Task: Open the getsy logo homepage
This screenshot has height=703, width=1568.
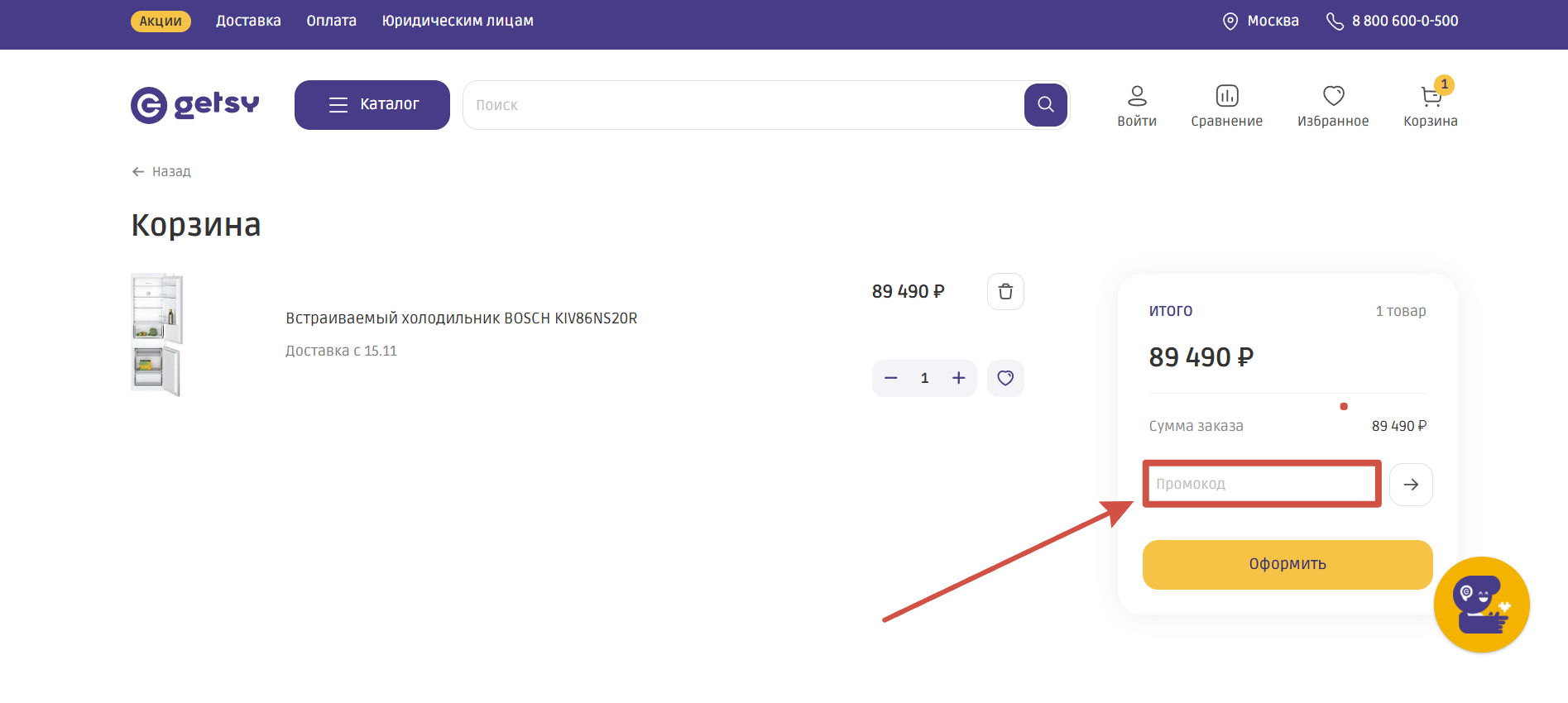Action: [x=195, y=105]
